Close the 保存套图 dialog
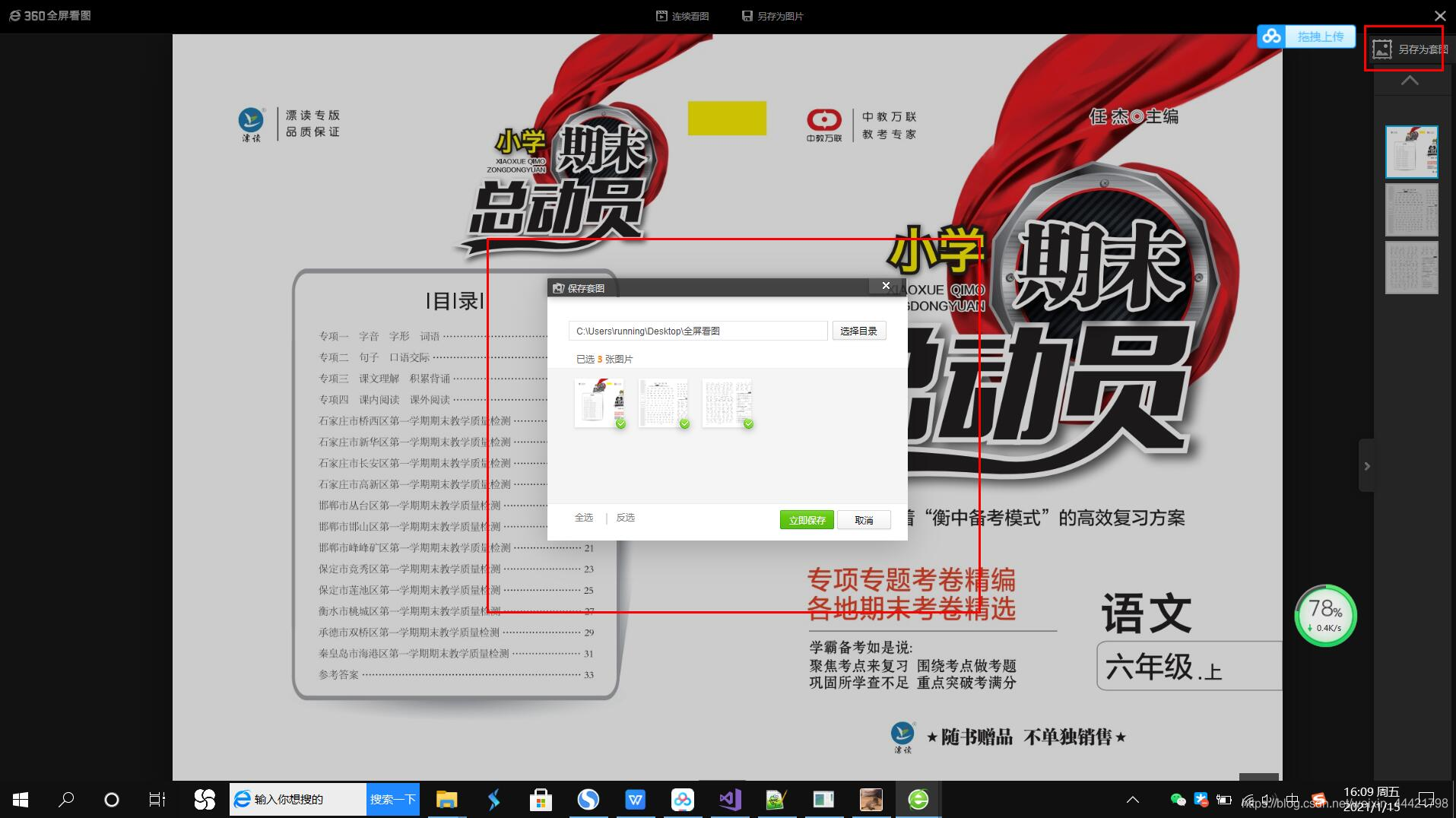Viewport: 1456px width, 818px height. click(886, 286)
